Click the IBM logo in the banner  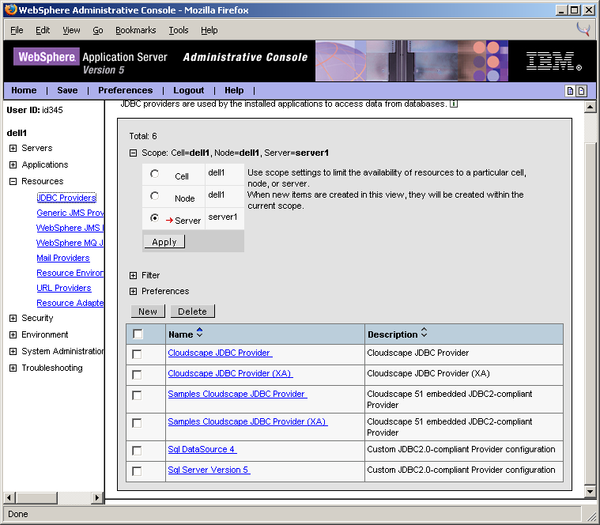point(553,61)
